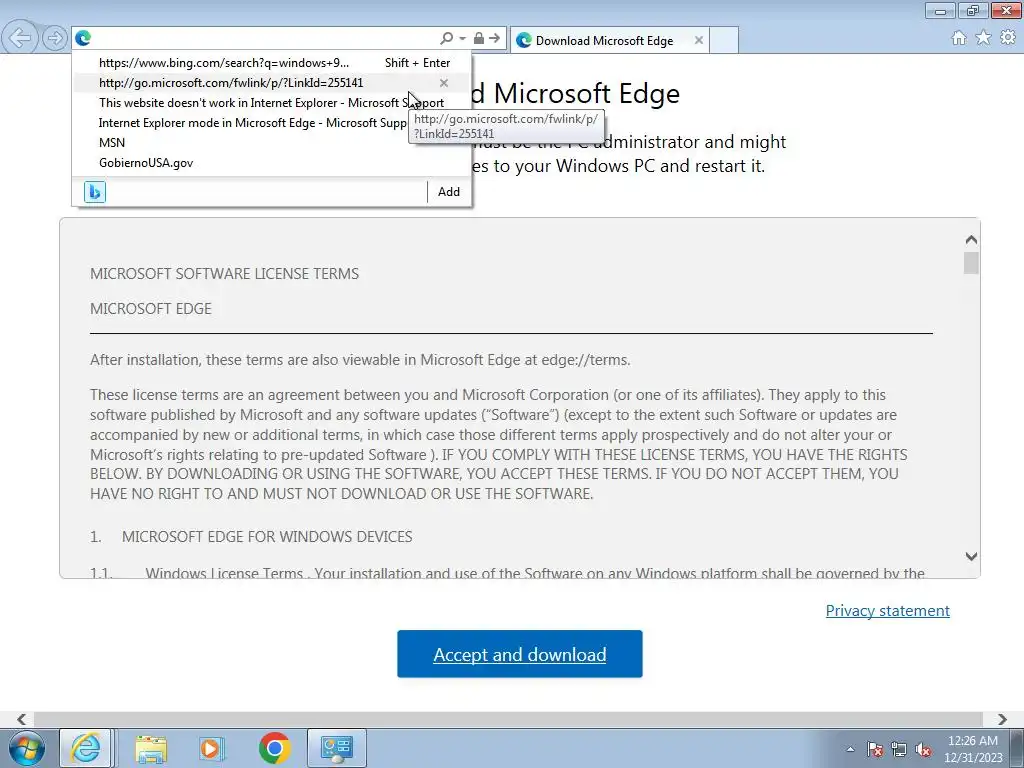Image resolution: width=1024 pixels, height=768 pixels.
Task: Open the Privacy statement link
Action: pos(888,611)
